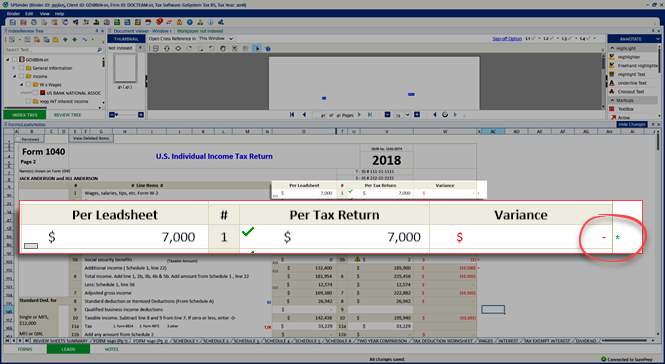Open the viewer zoom percentage dropdown
The height and width of the screenshot is (364, 665).
click(x=407, y=115)
